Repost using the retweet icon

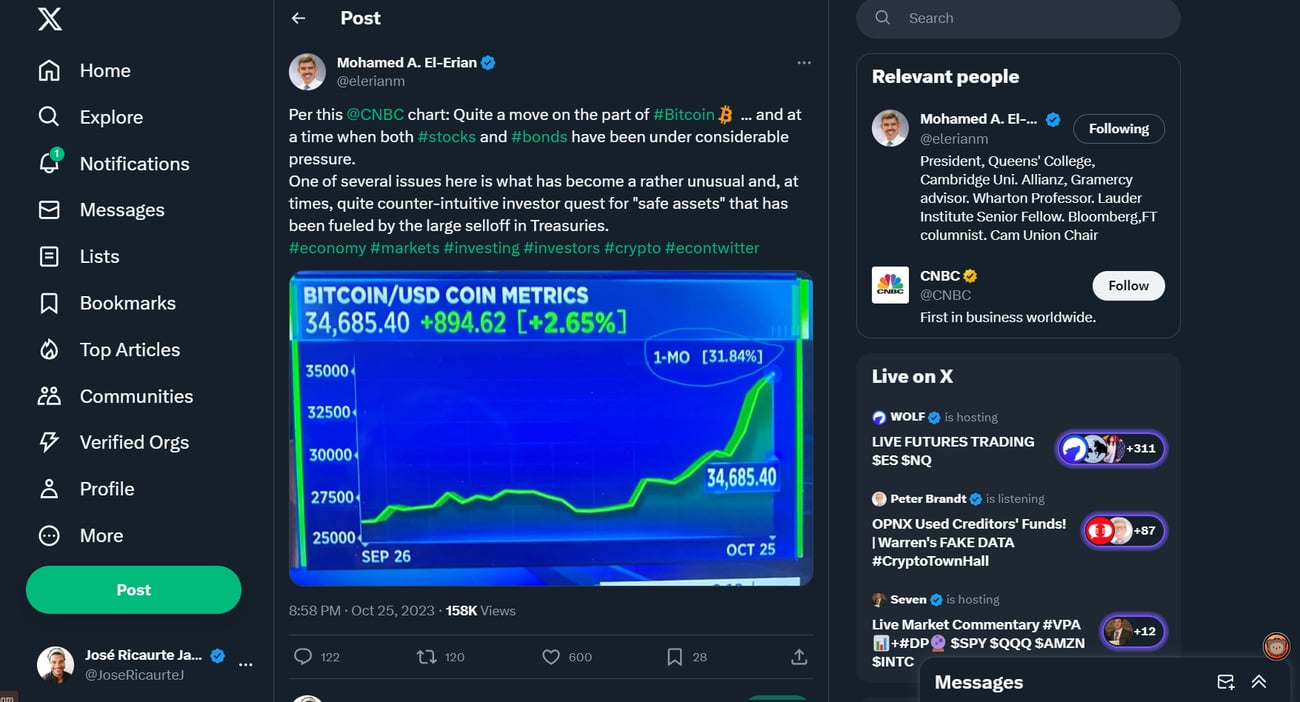[x=426, y=657]
